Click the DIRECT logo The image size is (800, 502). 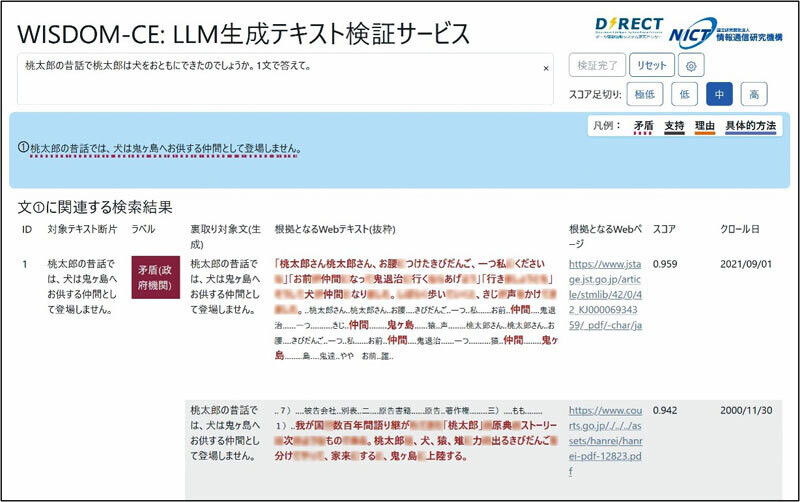click(629, 28)
